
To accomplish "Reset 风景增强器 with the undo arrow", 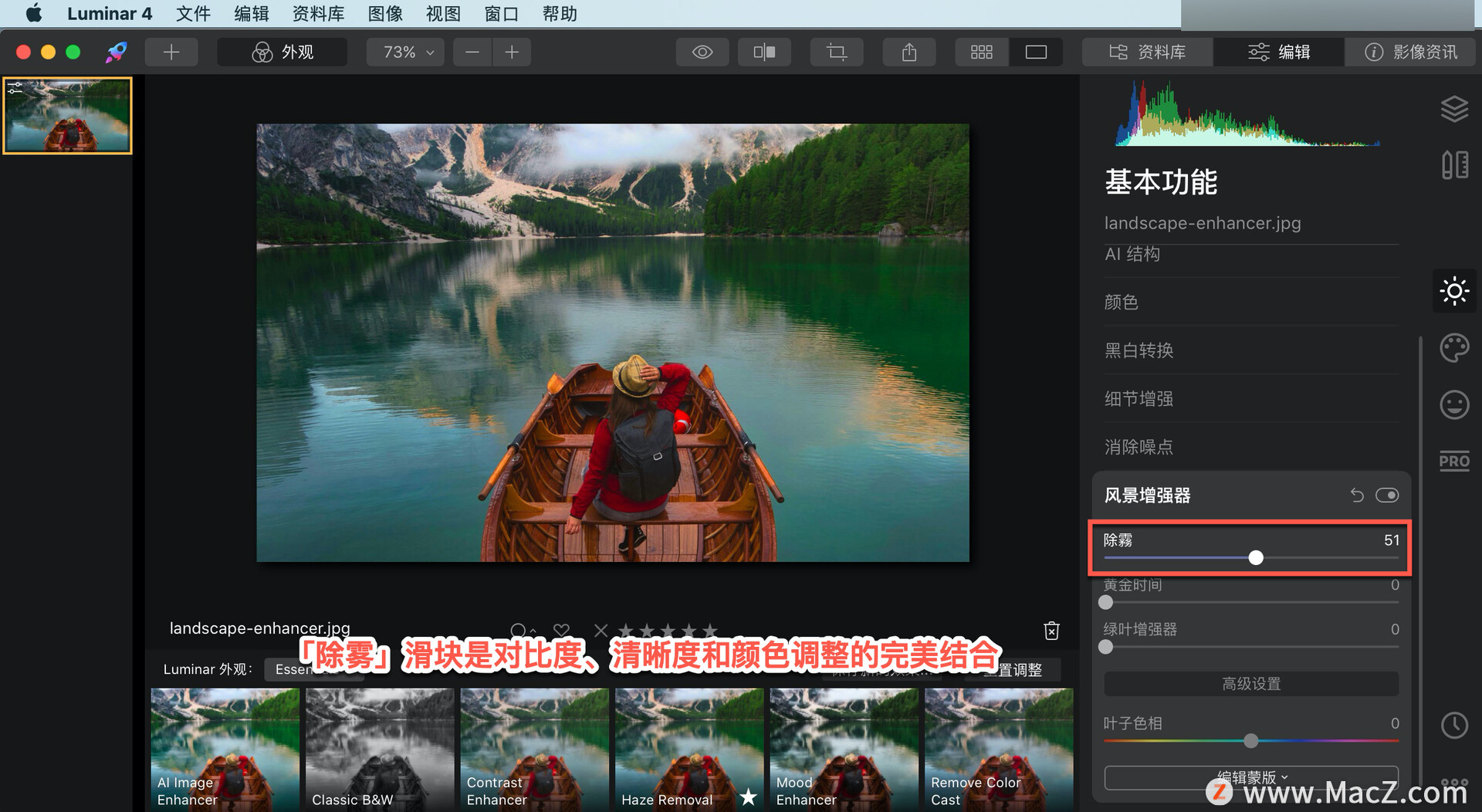I will [1357, 496].
